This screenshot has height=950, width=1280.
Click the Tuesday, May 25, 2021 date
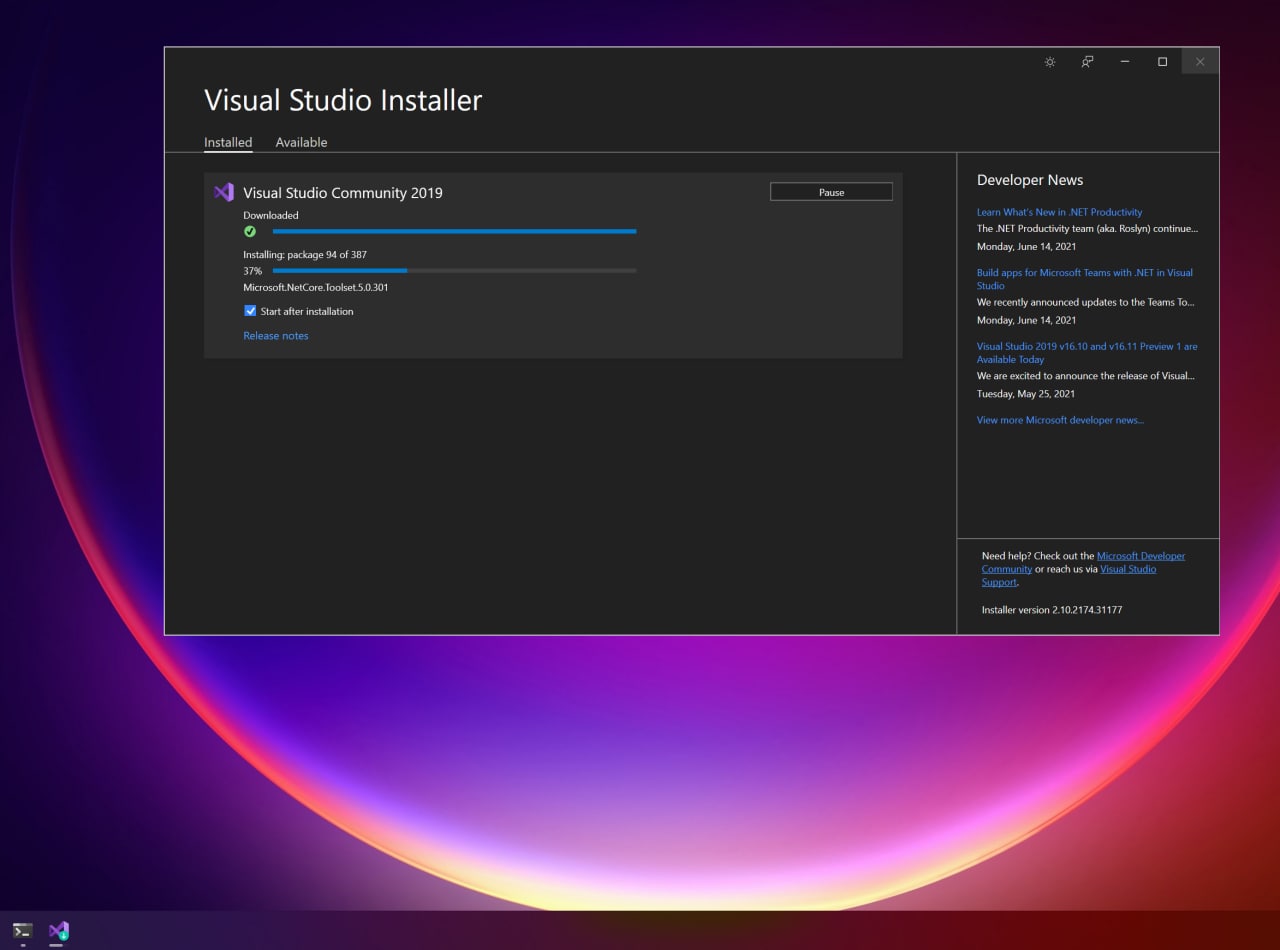tap(1026, 394)
